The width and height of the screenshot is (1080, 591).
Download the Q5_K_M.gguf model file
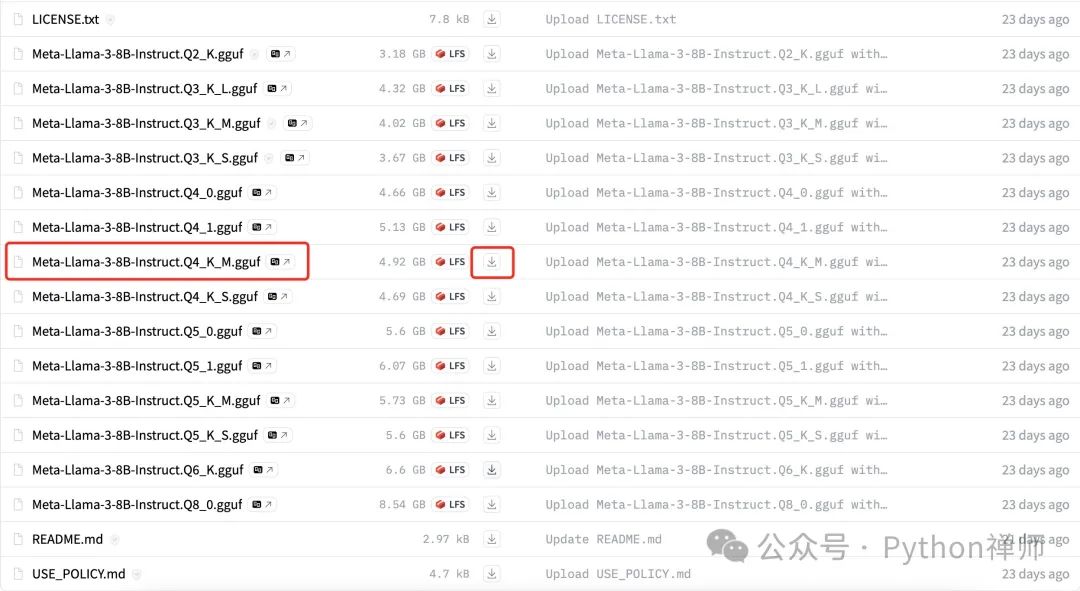click(x=492, y=400)
